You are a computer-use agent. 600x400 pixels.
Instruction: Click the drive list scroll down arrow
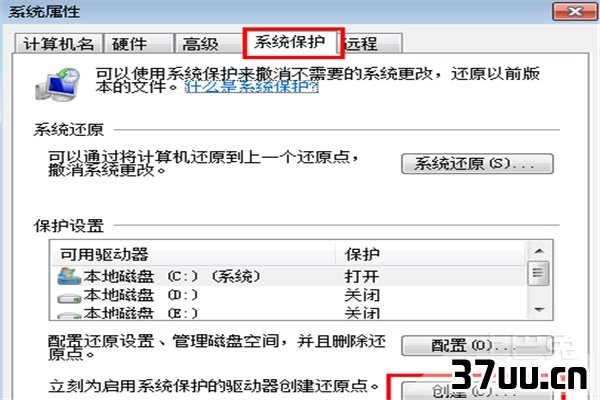[x=539, y=309]
